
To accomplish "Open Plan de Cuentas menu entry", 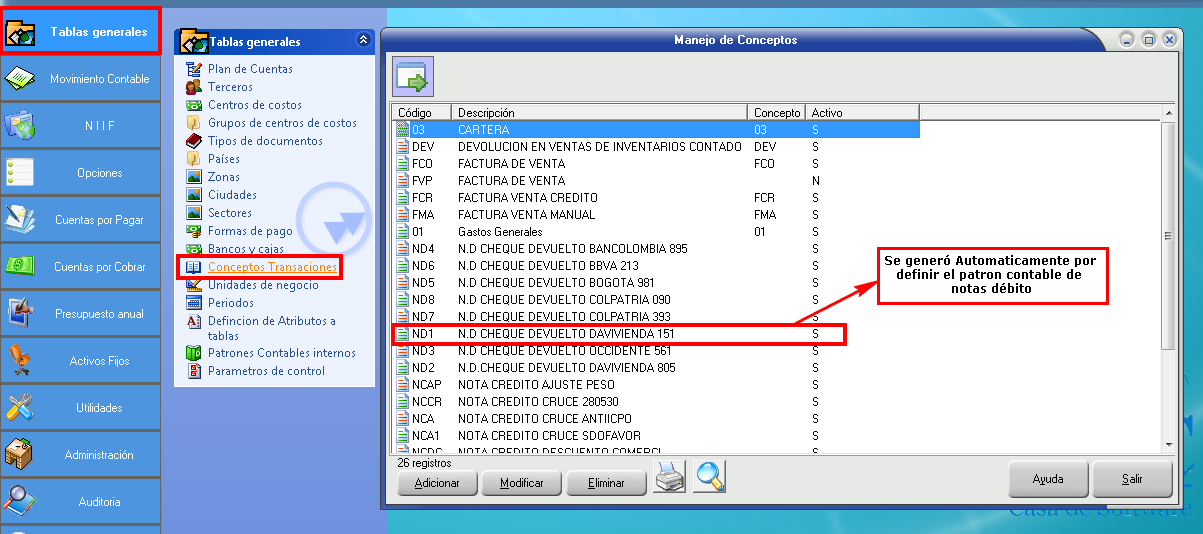I will pyautogui.click(x=250, y=69).
